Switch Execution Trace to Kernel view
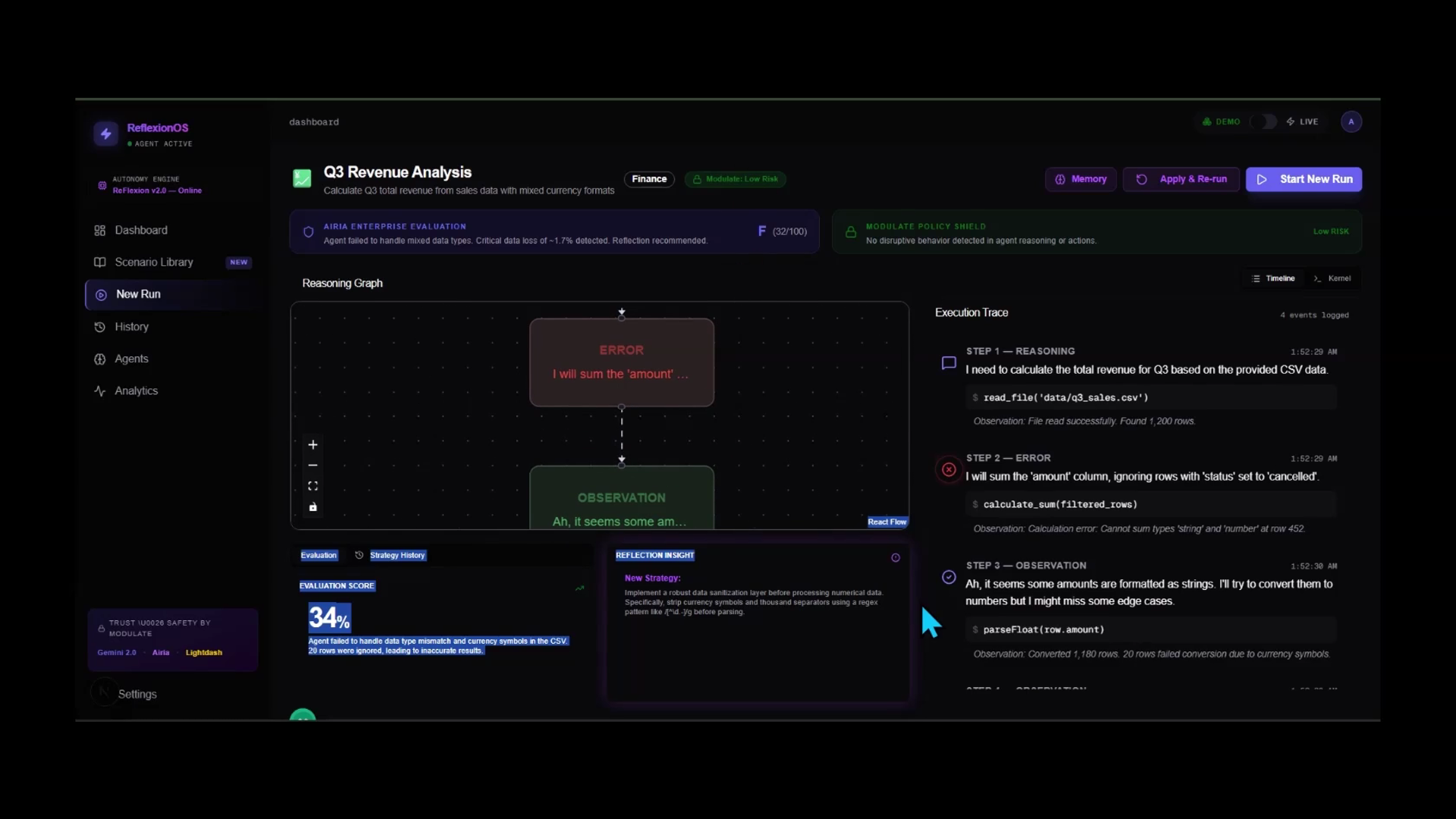This screenshot has height=819, width=1456. (x=1332, y=278)
